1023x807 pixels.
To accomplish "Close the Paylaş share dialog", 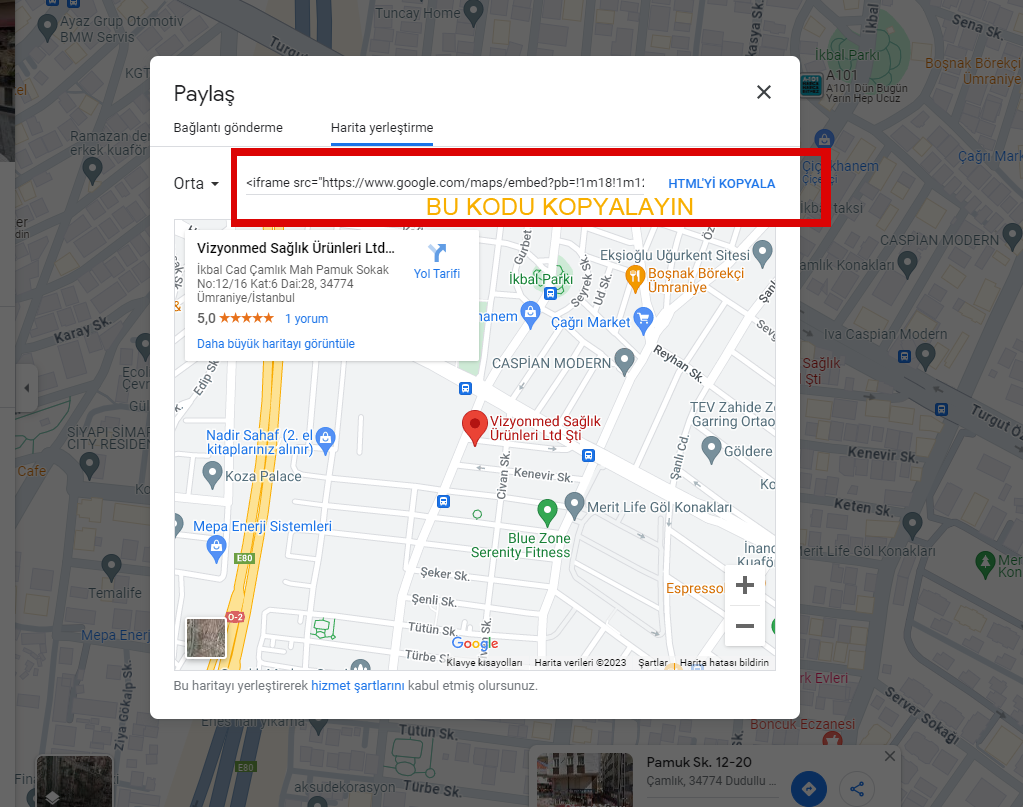I will point(763,92).
